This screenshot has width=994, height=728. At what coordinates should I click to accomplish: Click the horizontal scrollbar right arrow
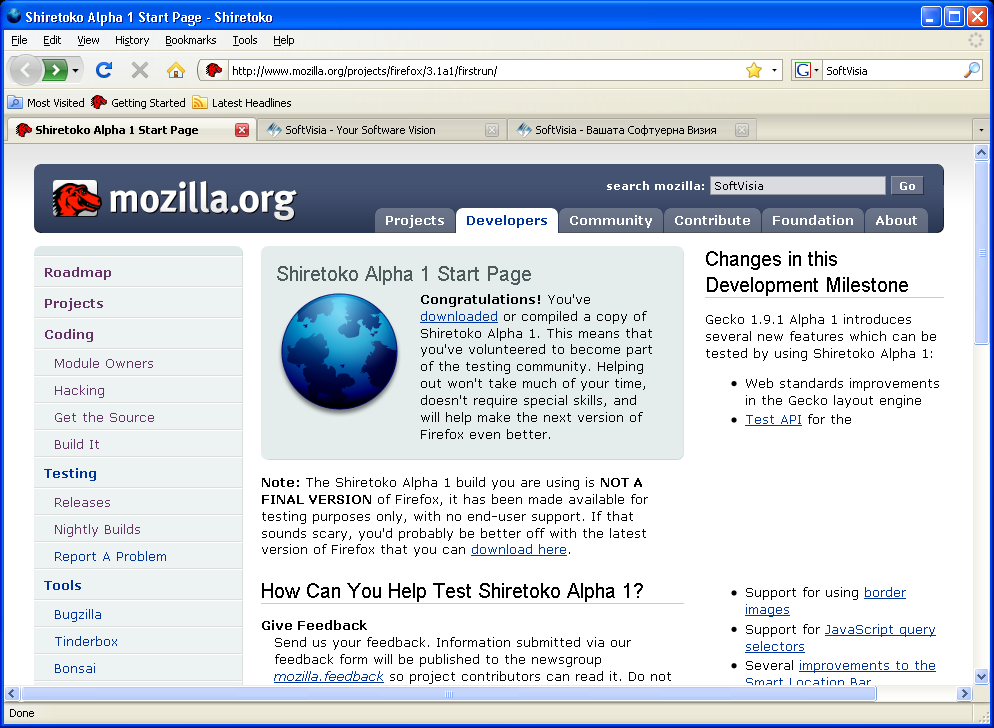pyautogui.click(x=964, y=694)
